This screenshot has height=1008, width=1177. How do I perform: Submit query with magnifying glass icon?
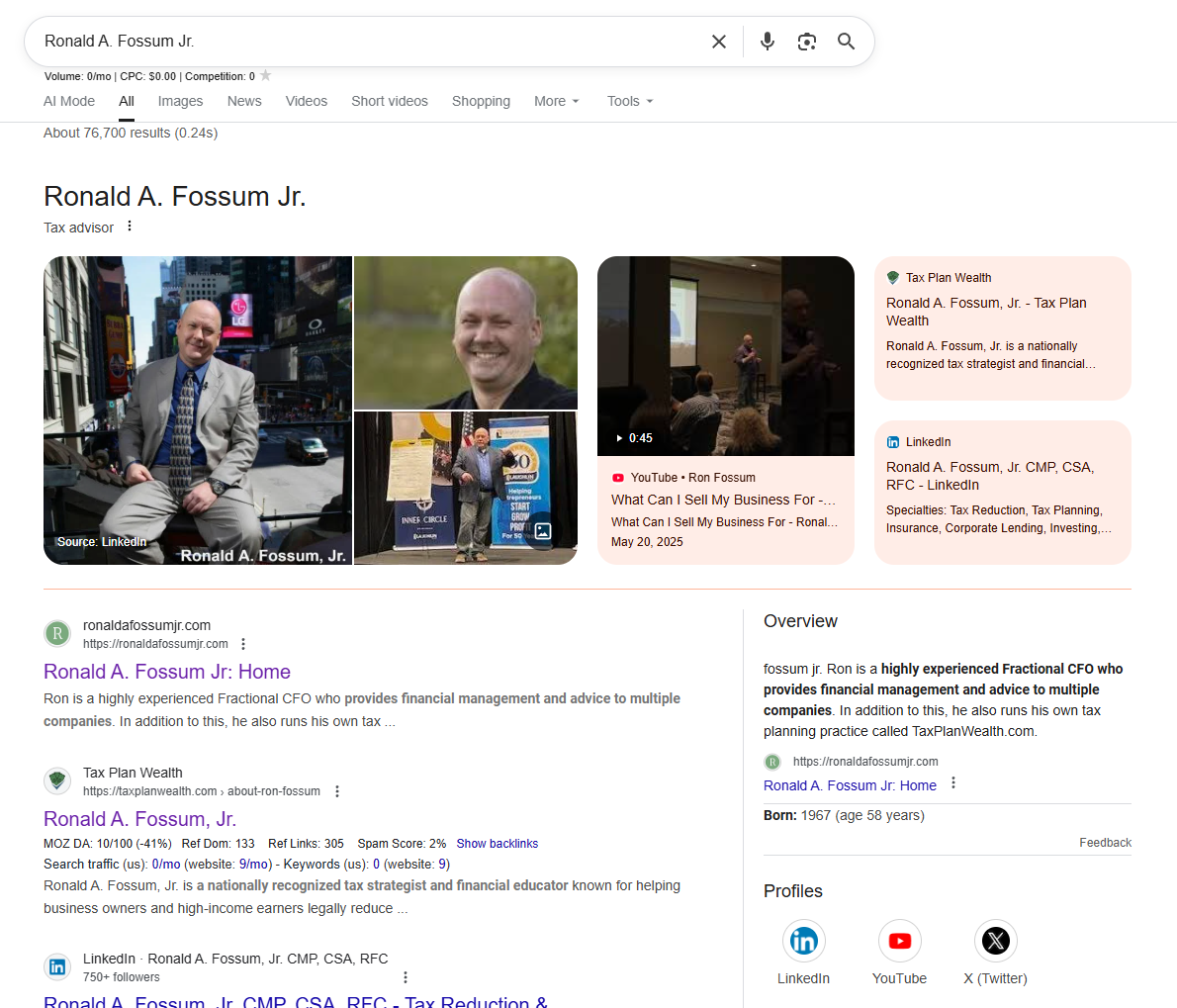coord(846,42)
